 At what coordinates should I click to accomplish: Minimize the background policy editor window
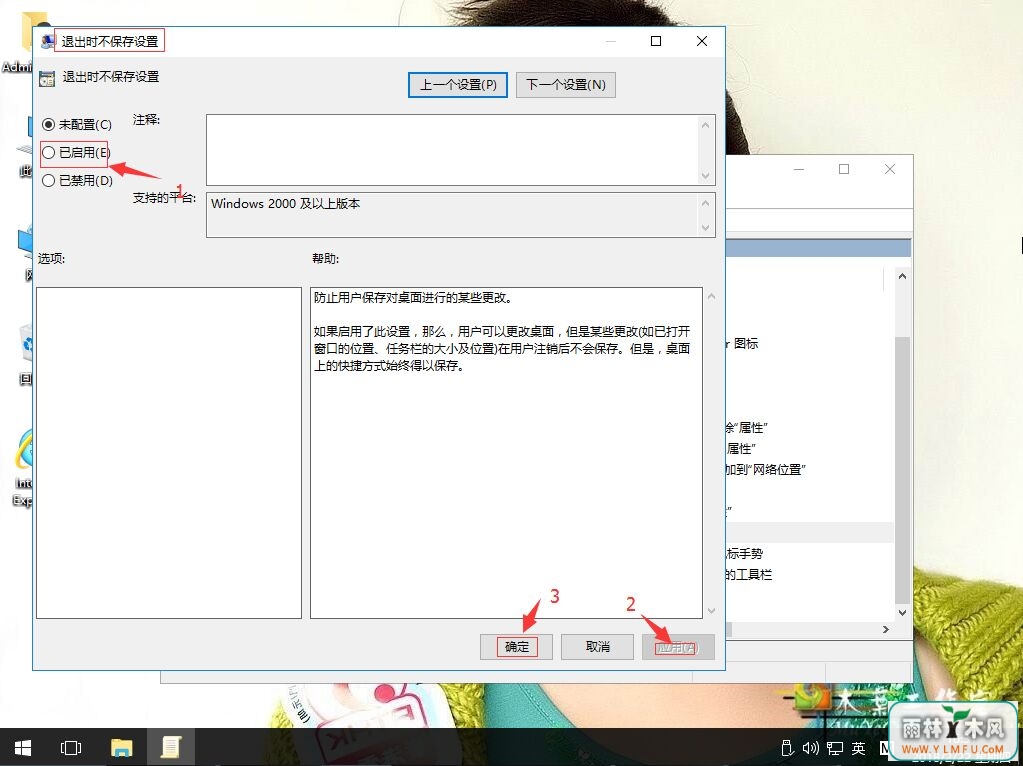point(799,170)
